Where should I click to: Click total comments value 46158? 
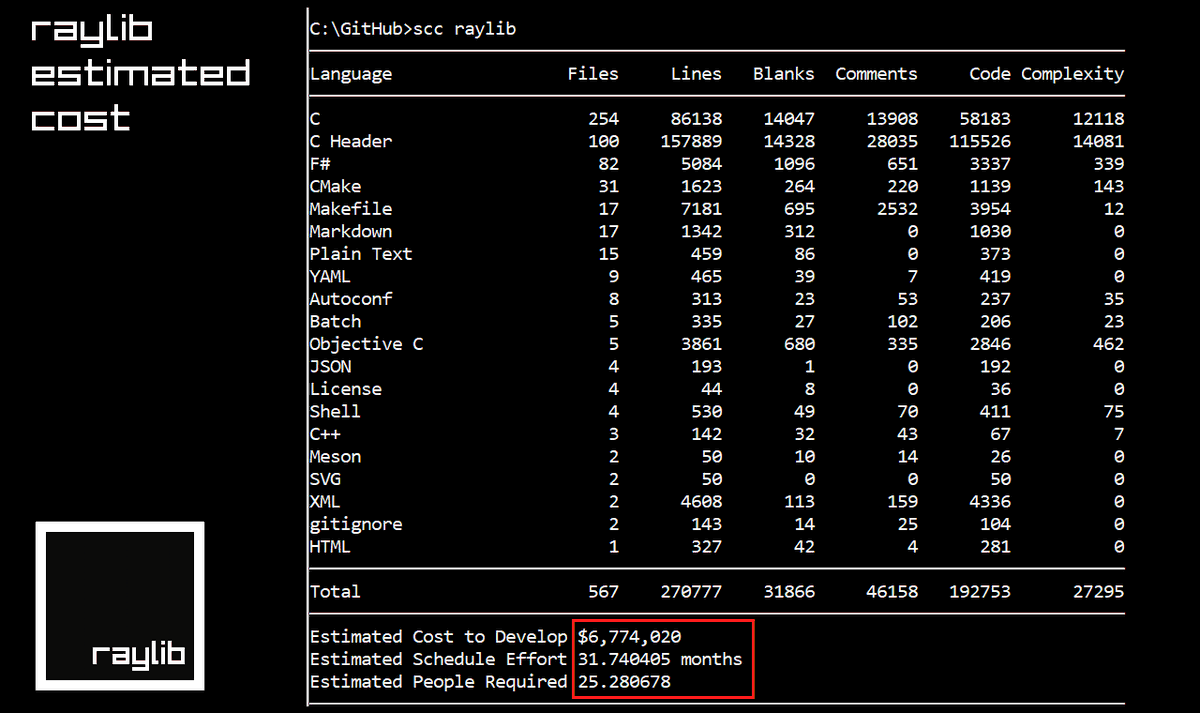(892, 591)
